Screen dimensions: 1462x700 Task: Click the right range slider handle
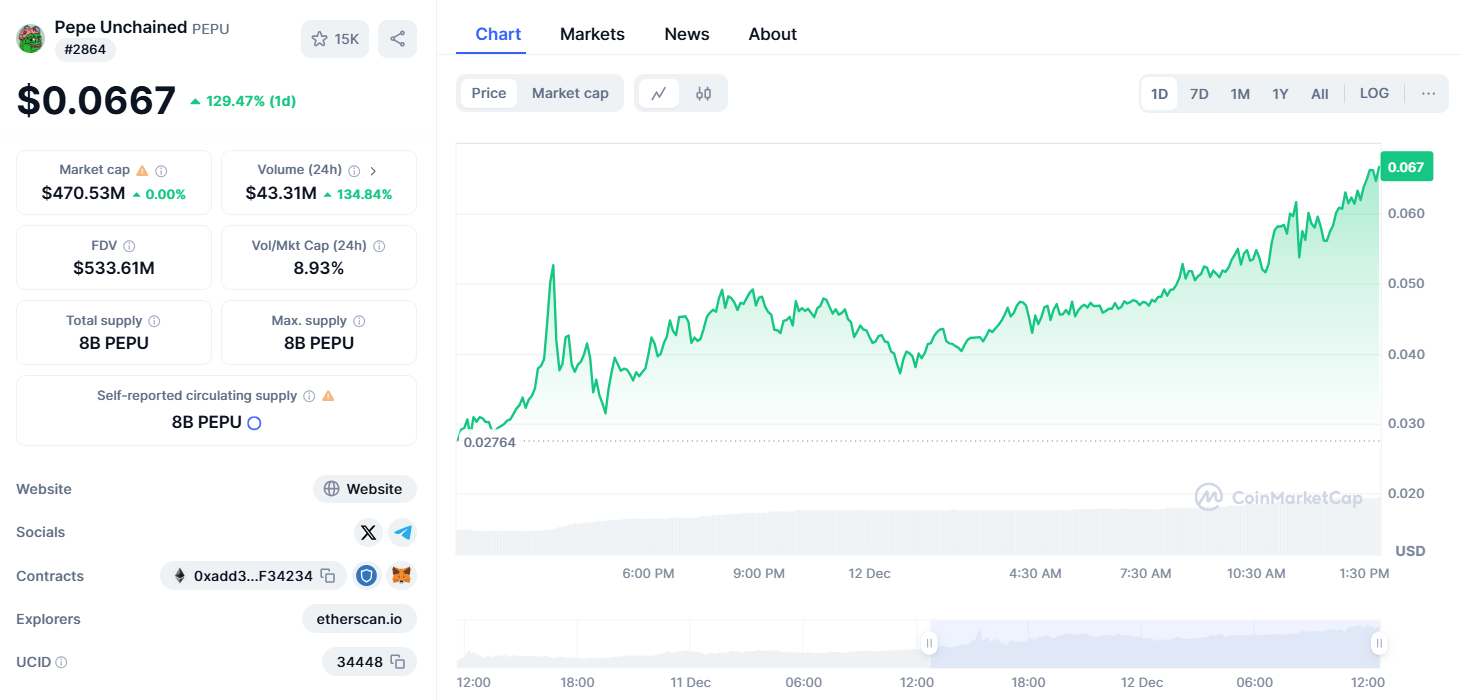click(x=1379, y=643)
